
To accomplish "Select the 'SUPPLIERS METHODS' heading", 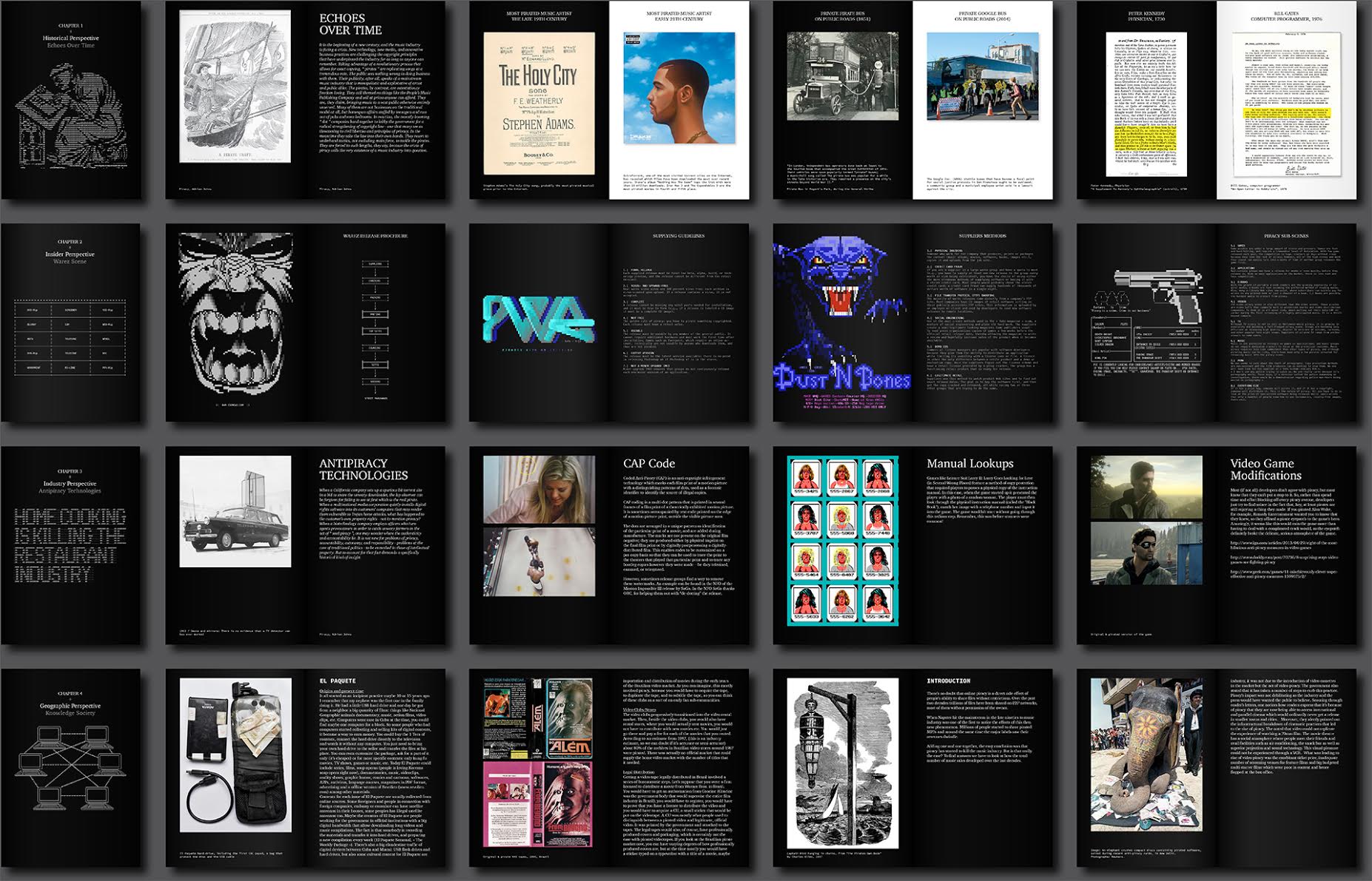I will point(982,236).
